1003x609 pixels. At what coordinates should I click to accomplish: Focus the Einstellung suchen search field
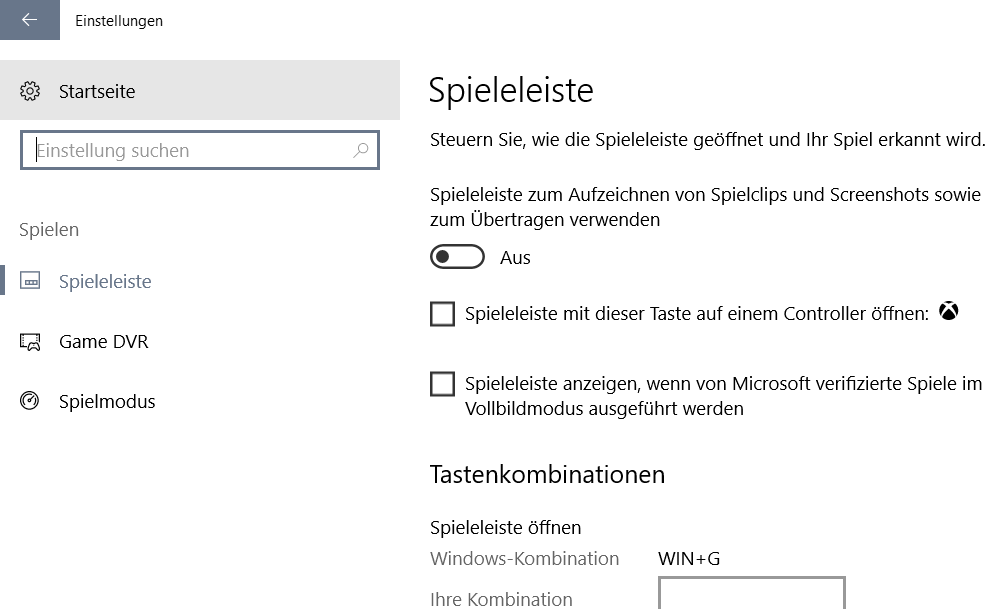click(x=190, y=151)
